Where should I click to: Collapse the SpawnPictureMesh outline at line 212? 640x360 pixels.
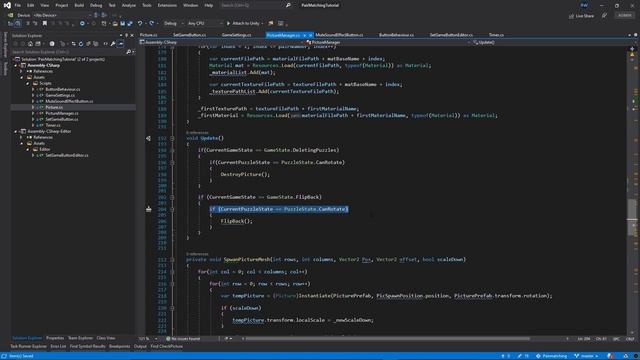tap(172, 260)
